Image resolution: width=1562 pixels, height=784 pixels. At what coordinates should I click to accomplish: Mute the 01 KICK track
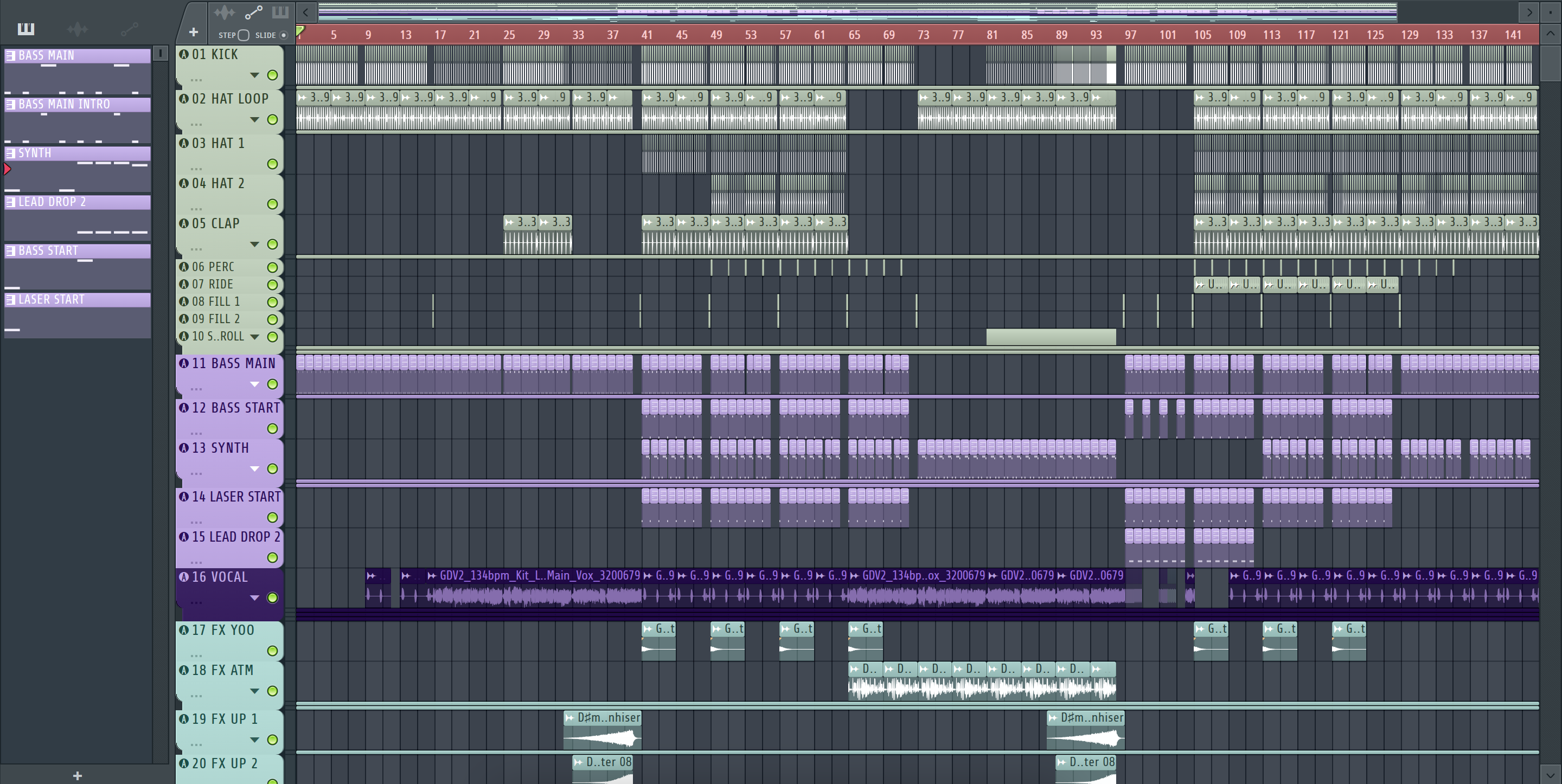tap(272, 75)
